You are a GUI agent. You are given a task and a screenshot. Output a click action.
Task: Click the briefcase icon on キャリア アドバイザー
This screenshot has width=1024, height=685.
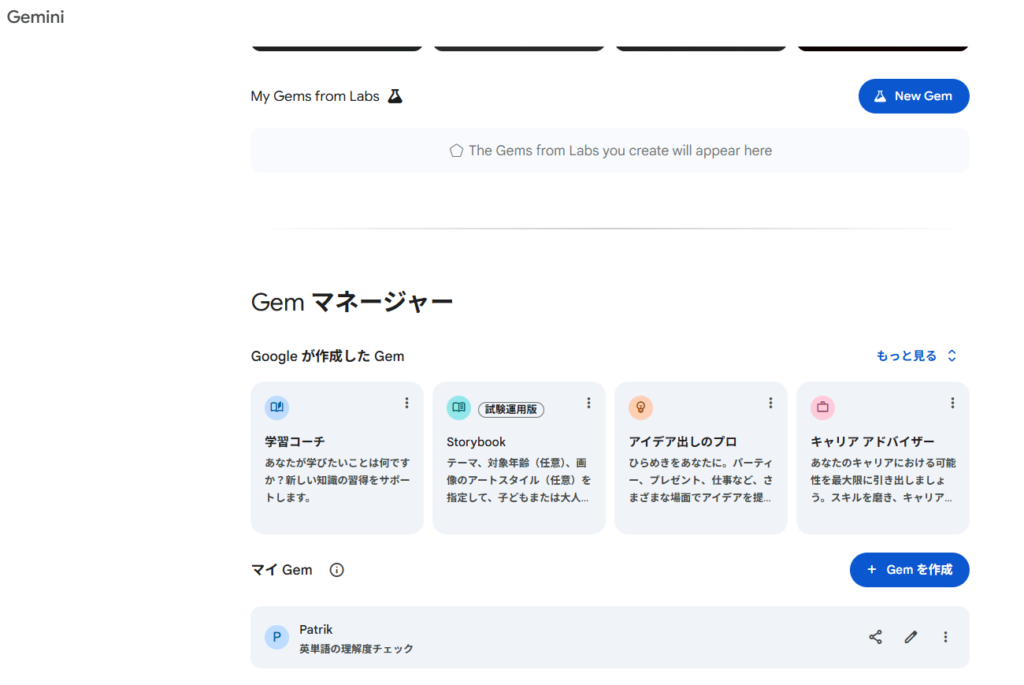[822, 407]
